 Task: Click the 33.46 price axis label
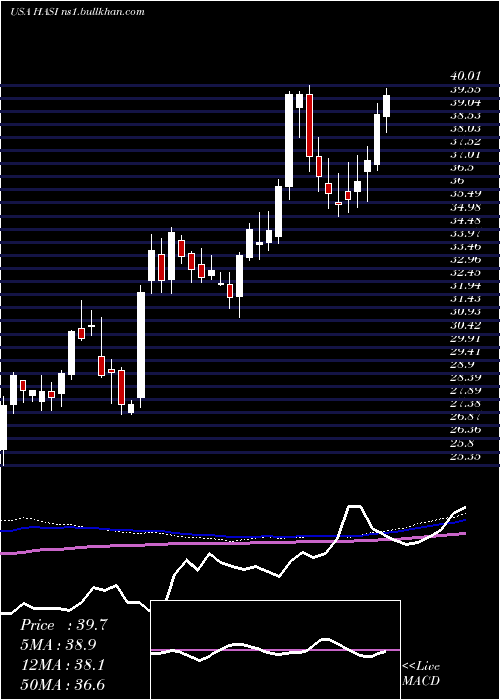click(x=466, y=246)
